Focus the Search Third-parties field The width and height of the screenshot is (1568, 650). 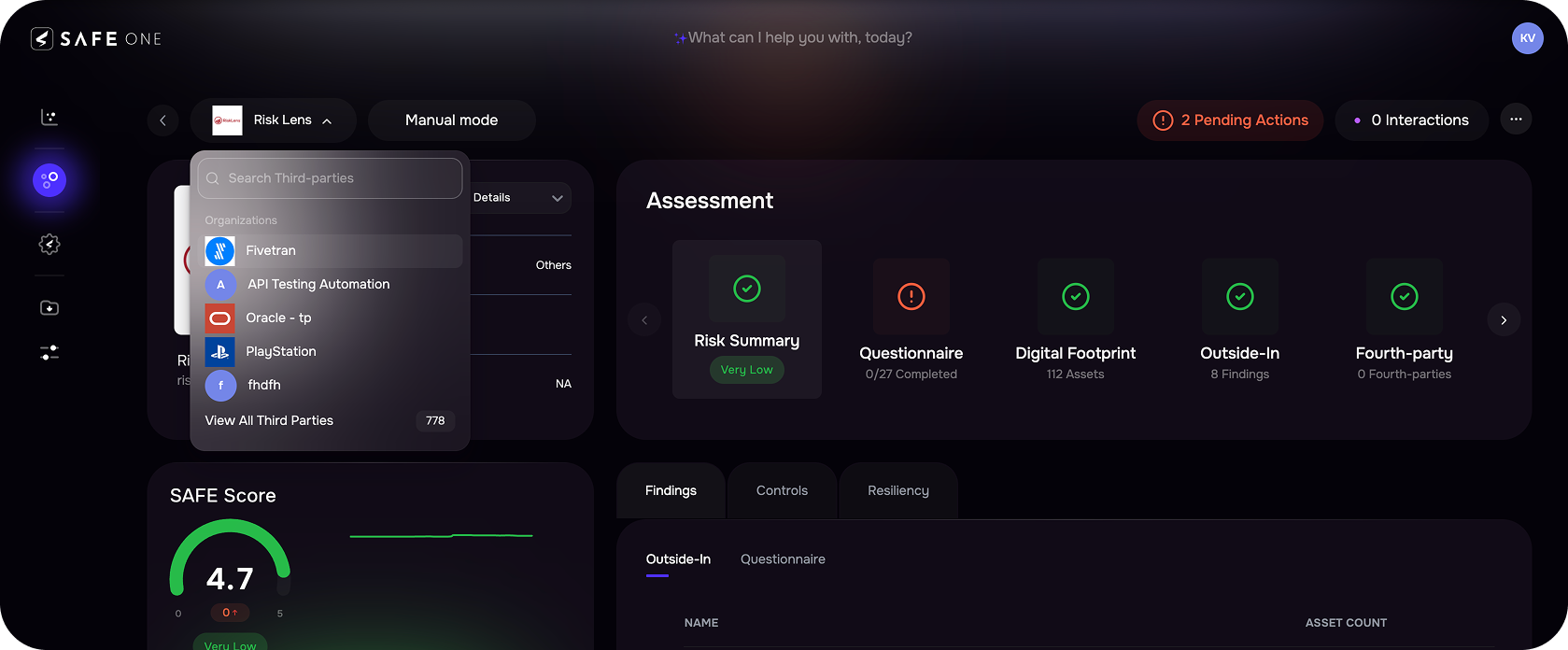click(x=331, y=178)
